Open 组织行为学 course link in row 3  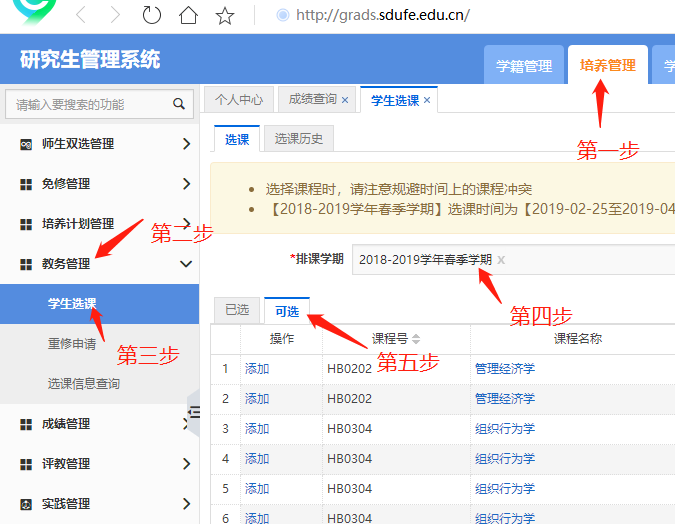point(504,428)
